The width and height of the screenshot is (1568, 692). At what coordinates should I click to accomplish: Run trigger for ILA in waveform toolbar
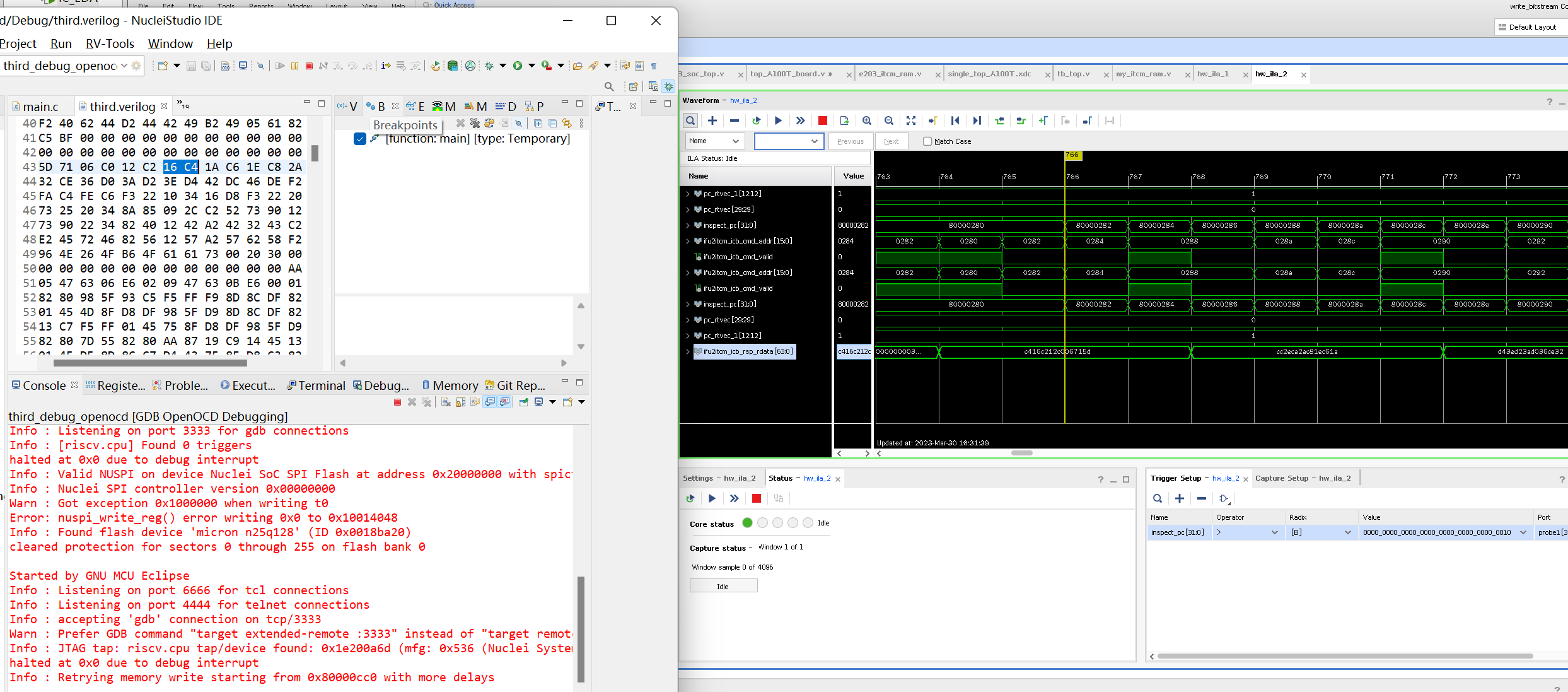point(778,120)
